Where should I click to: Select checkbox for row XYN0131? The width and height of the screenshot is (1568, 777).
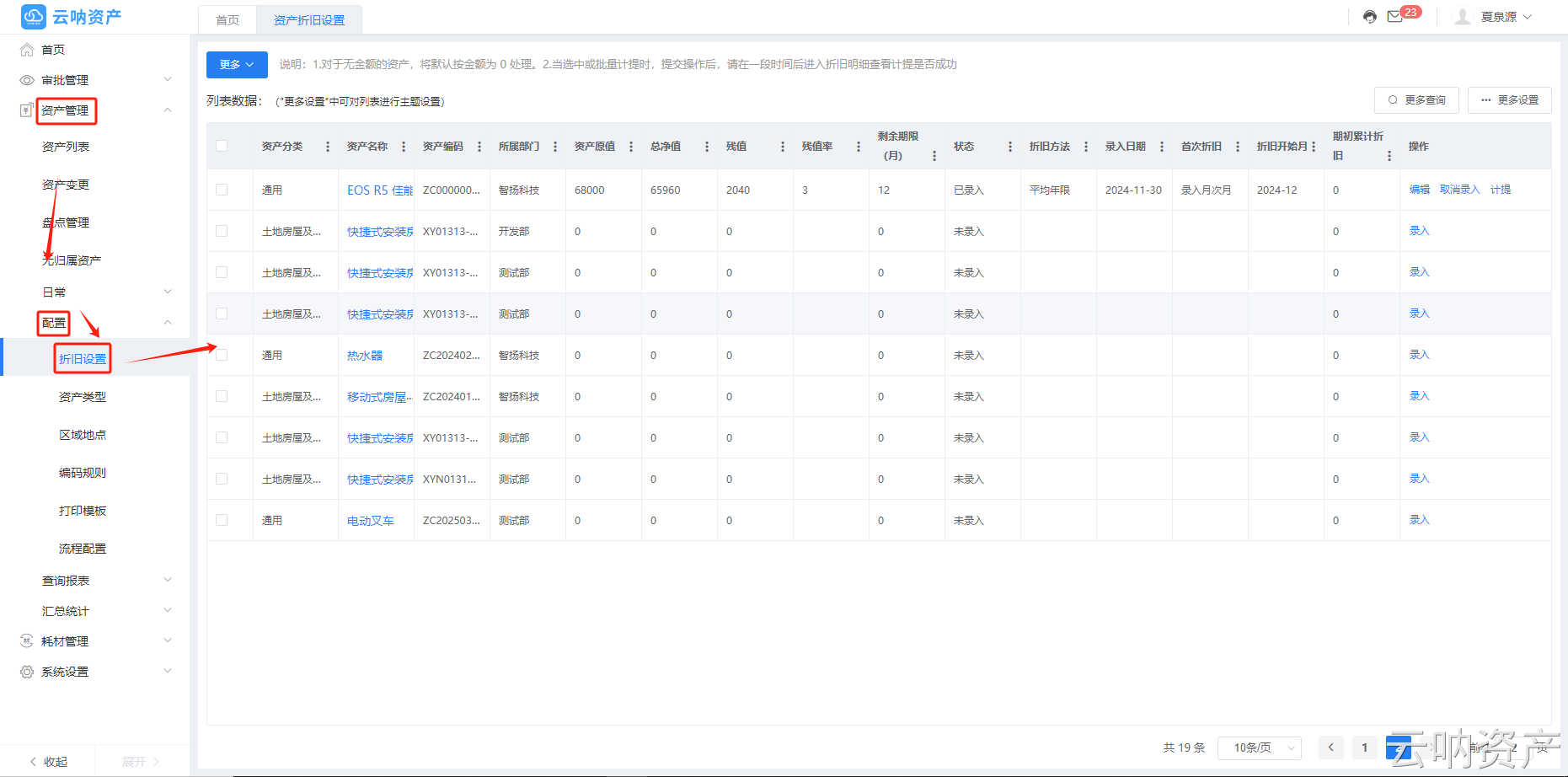click(222, 479)
